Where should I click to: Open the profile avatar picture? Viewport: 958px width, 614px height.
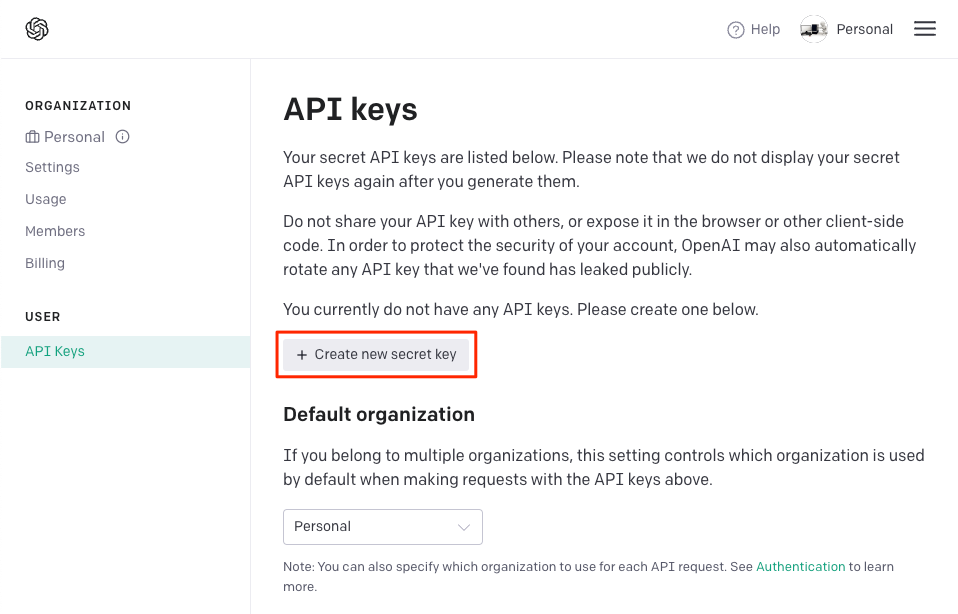(x=814, y=29)
